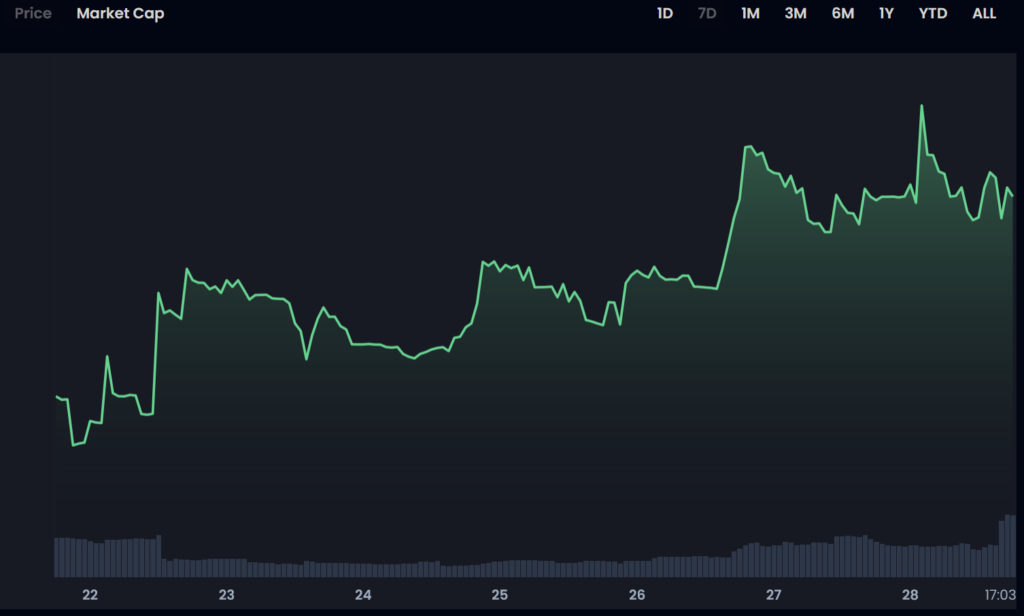Select the 26 date on the axis

click(x=636, y=595)
